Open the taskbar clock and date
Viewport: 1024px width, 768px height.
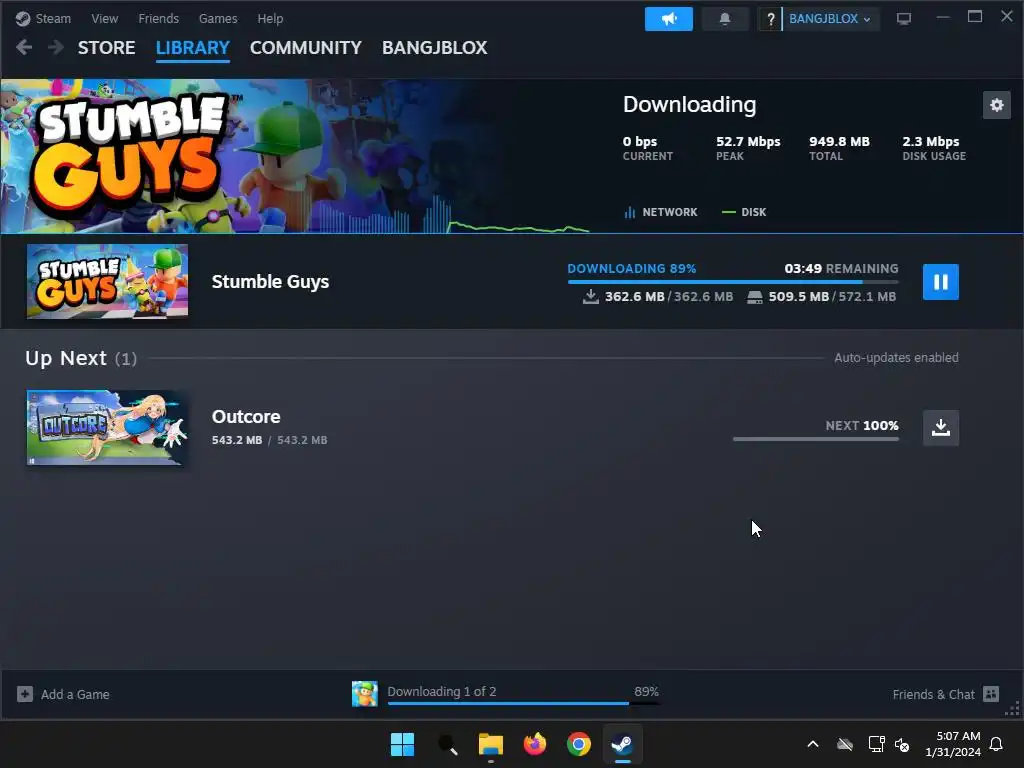(953, 744)
